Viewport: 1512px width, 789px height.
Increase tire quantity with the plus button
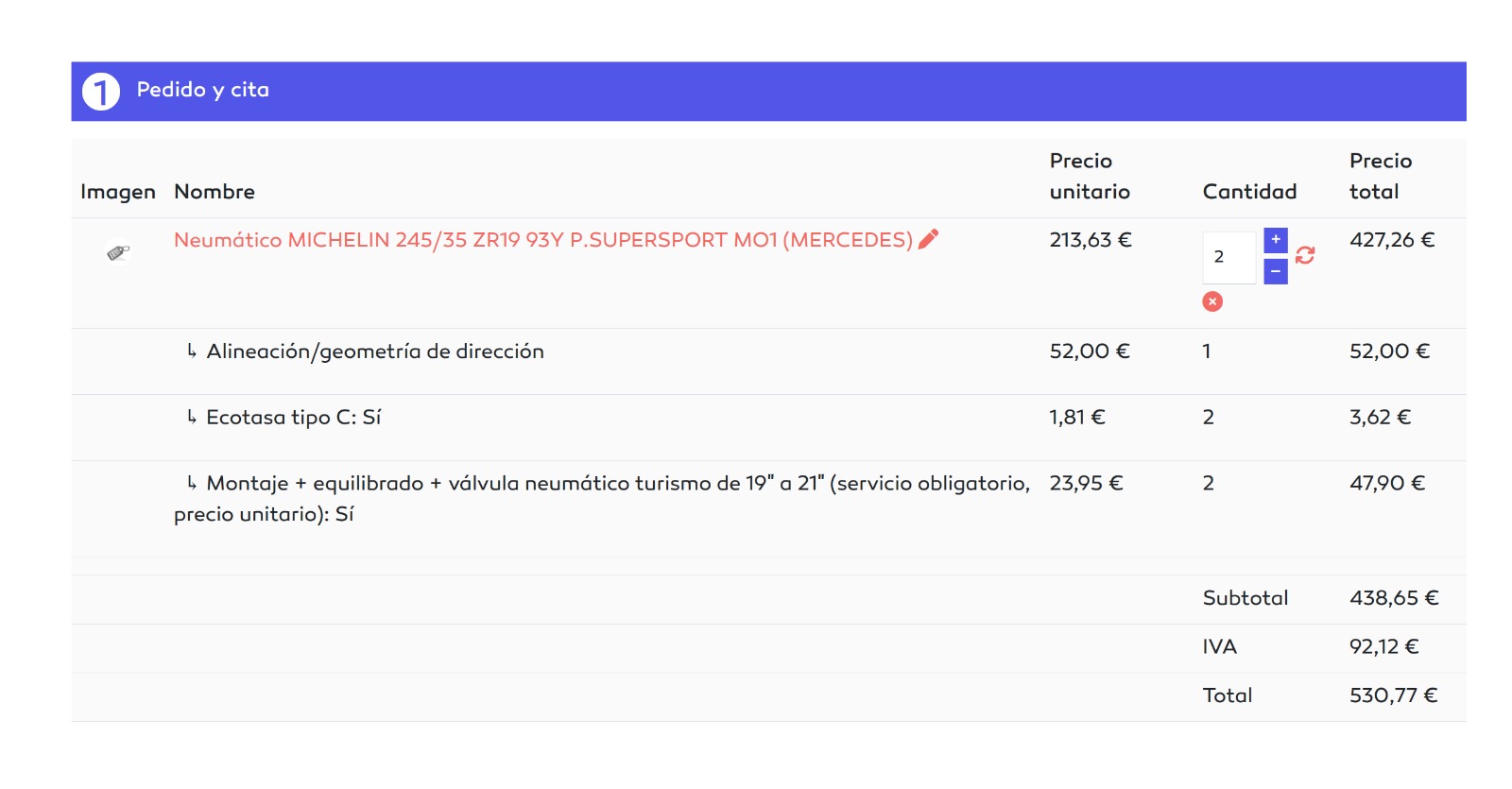point(1275,240)
